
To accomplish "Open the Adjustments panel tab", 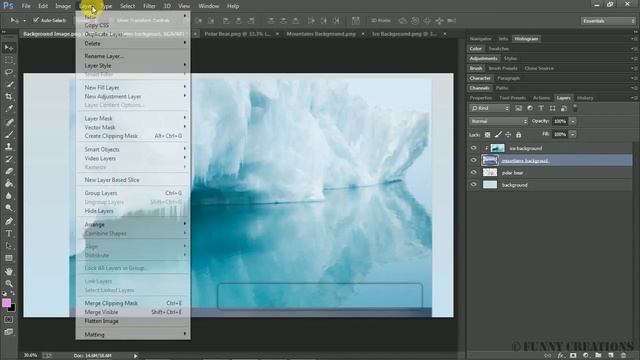I will pos(483,58).
